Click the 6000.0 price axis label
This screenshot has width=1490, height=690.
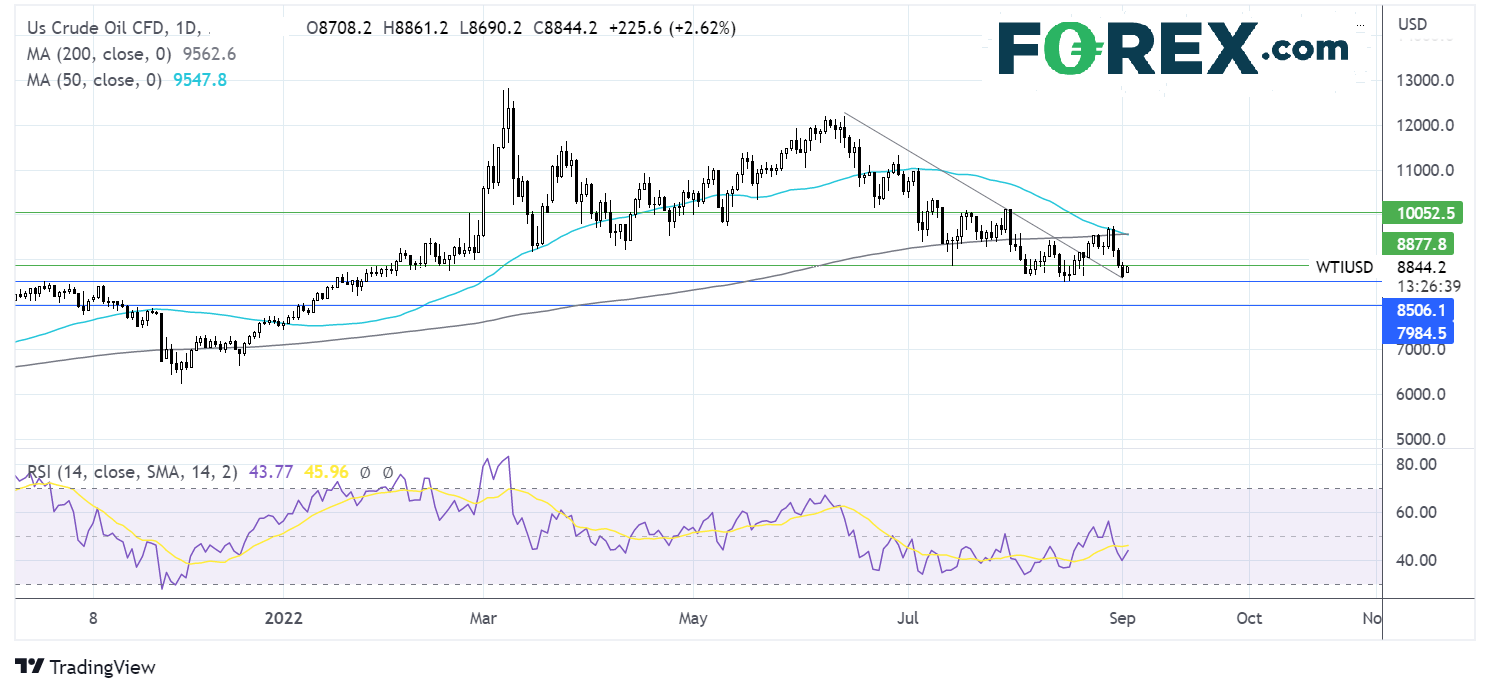1422,395
